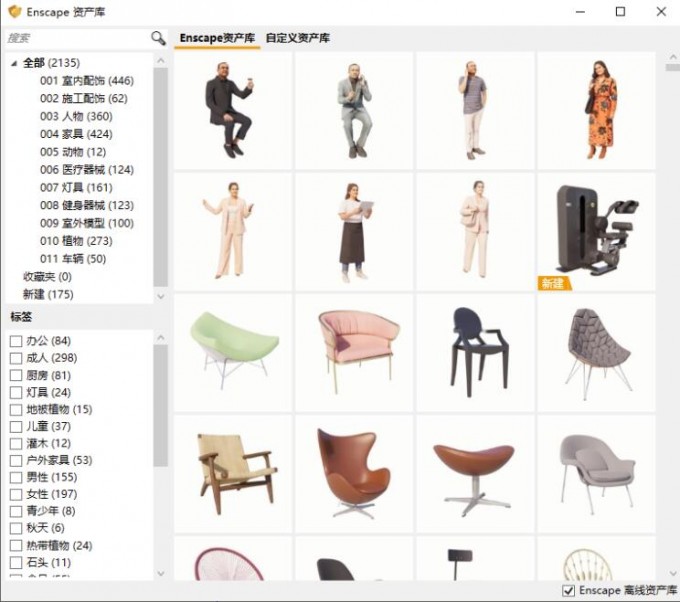Select category 003 人物 (360)
This screenshot has height=602, width=680.
pyautogui.click(x=76, y=116)
